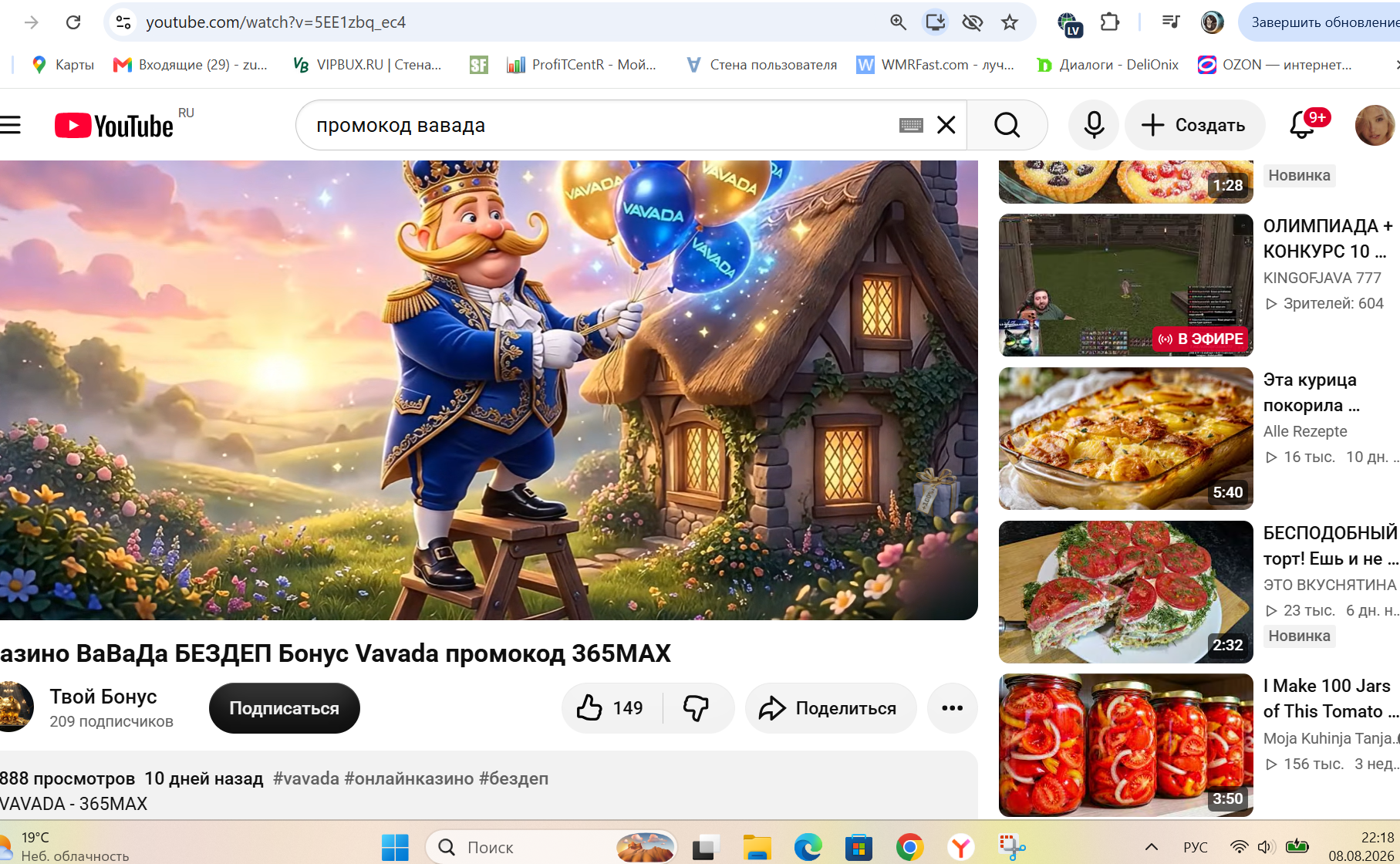The image size is (1400, 864).
Task: Launch Microsoft Edge from the taskbar
Action: [x=808, y=848]
